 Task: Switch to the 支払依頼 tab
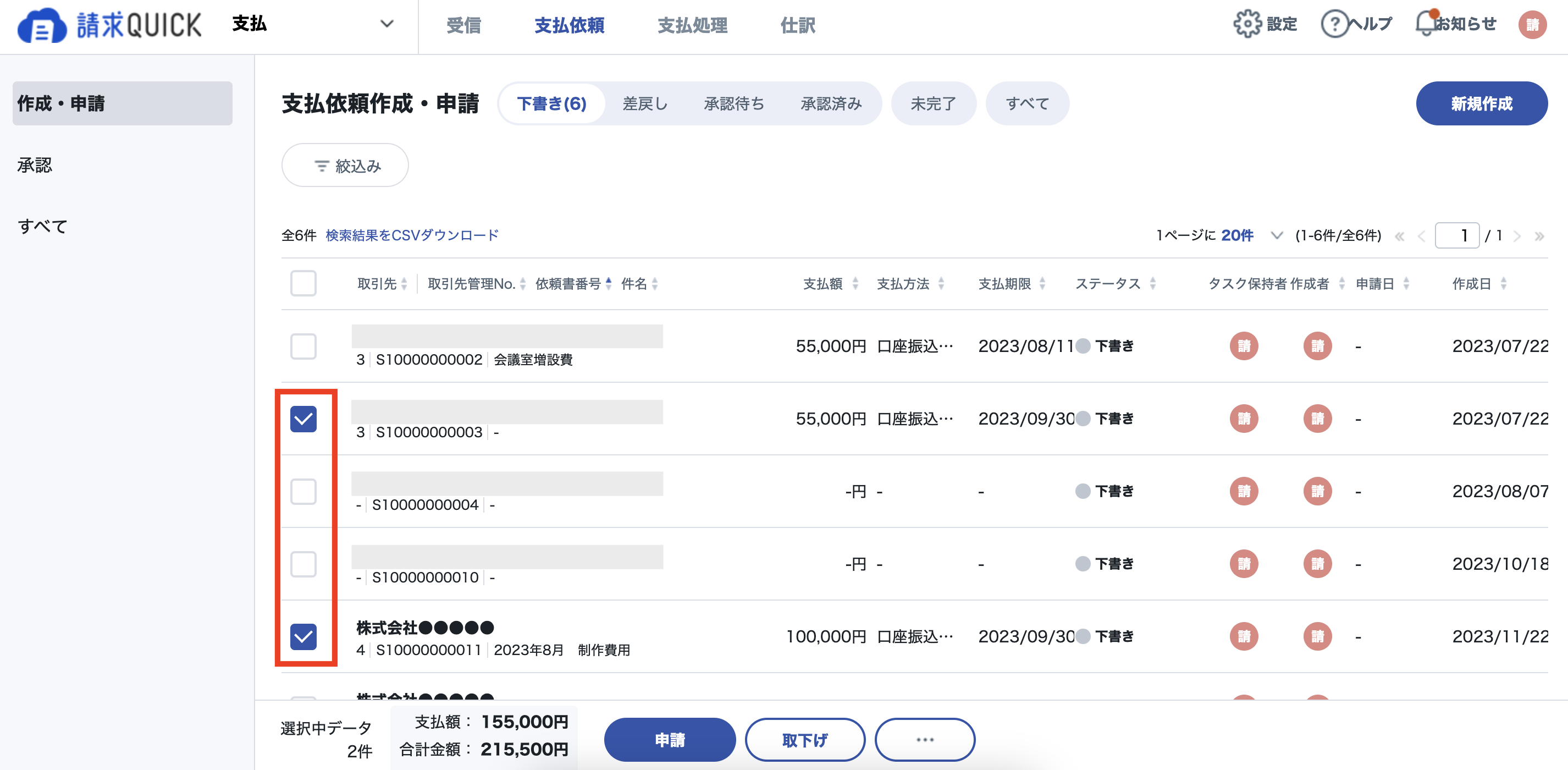(x=569, y=25)
